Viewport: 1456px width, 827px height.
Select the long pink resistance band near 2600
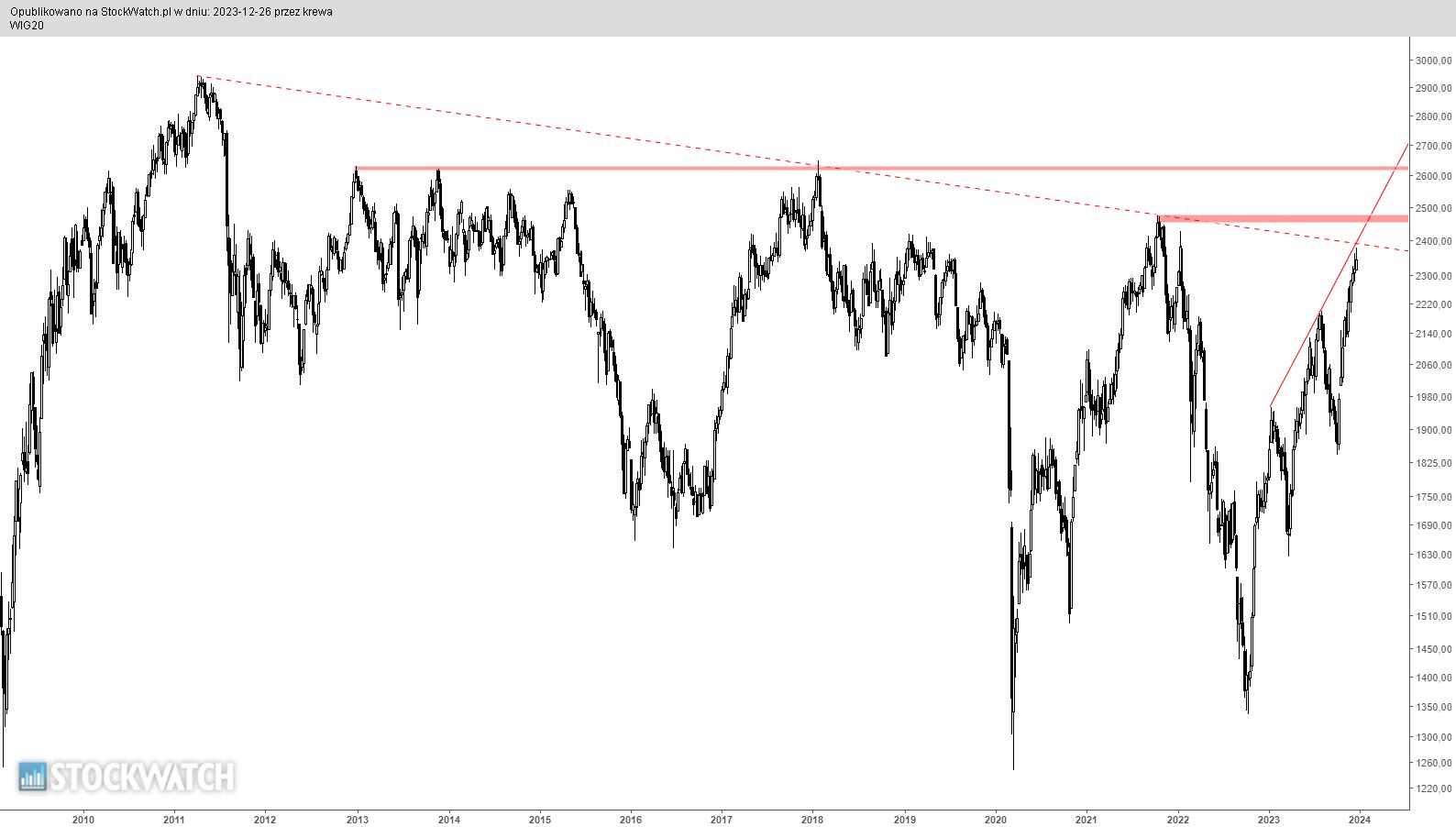881,168
